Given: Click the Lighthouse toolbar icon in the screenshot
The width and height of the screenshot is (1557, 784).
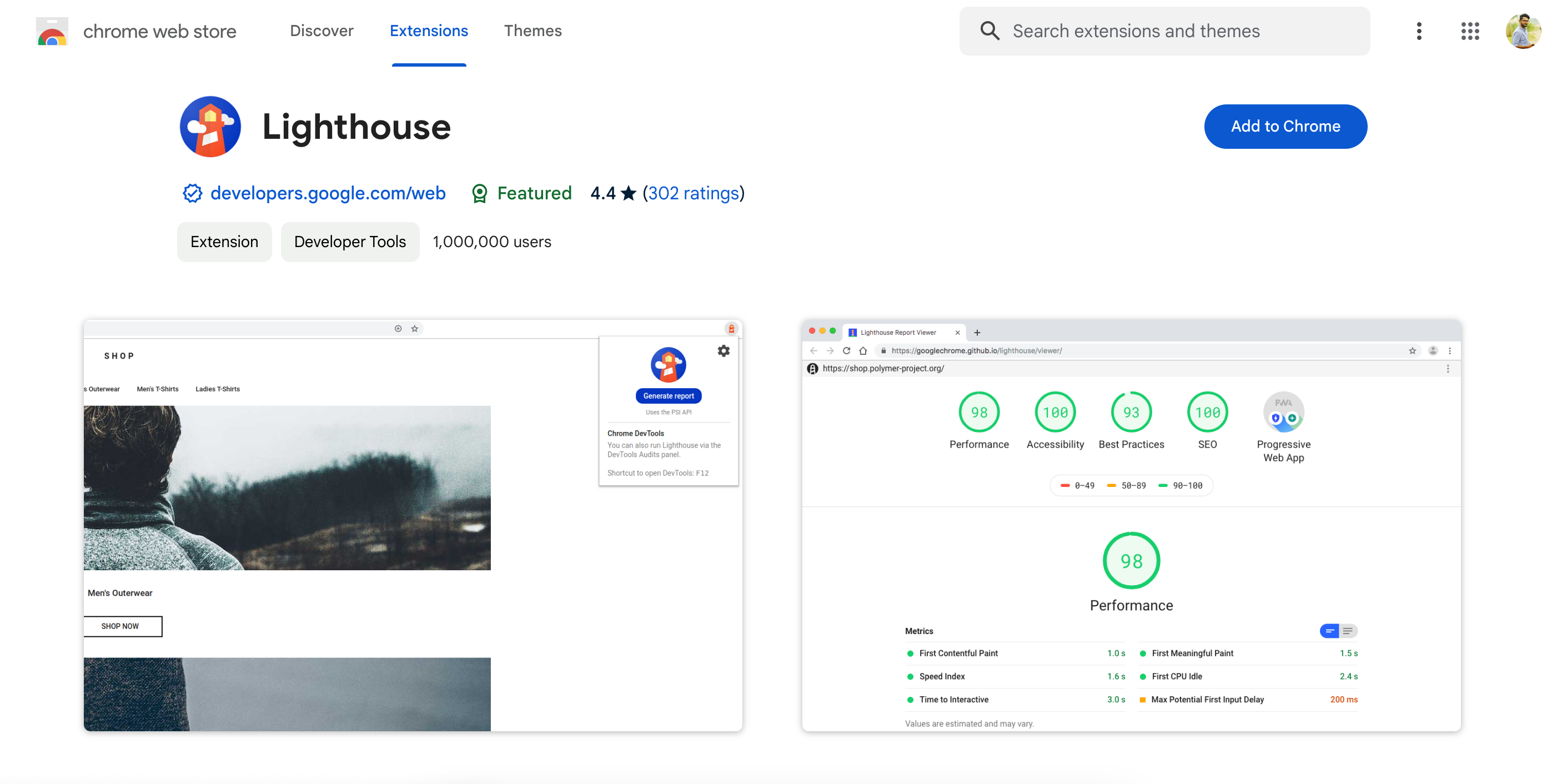Looking at the screenshot, I should (x=731, y=329).
